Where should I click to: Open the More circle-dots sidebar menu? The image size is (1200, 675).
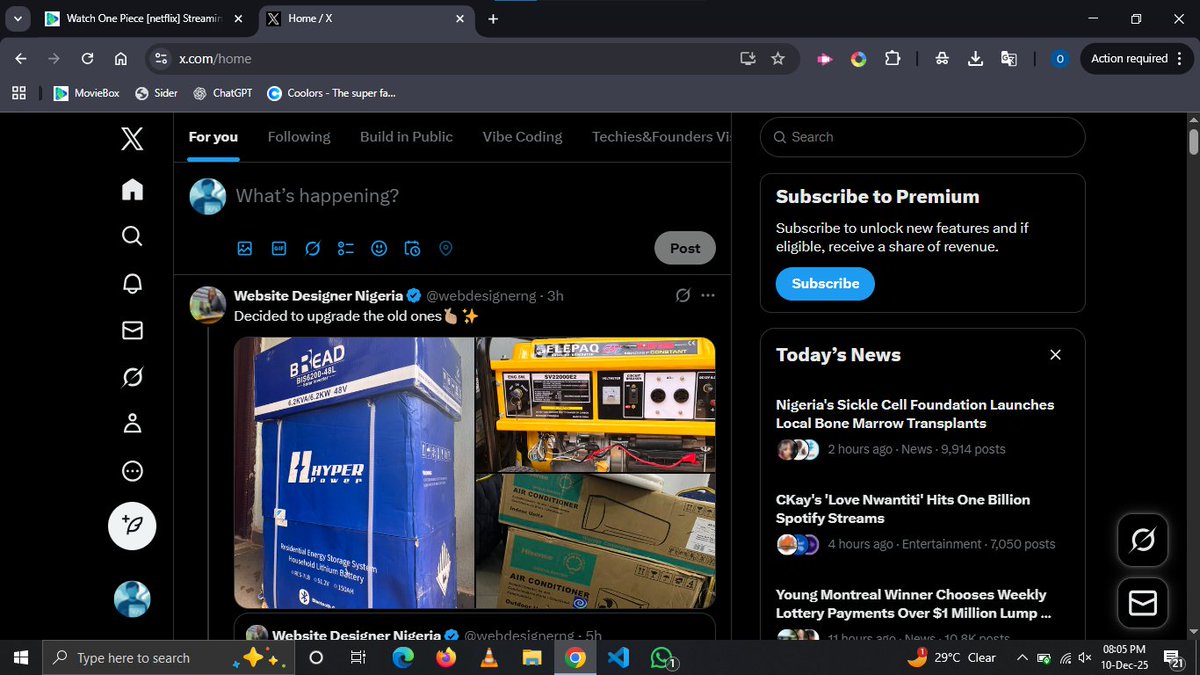132,471
